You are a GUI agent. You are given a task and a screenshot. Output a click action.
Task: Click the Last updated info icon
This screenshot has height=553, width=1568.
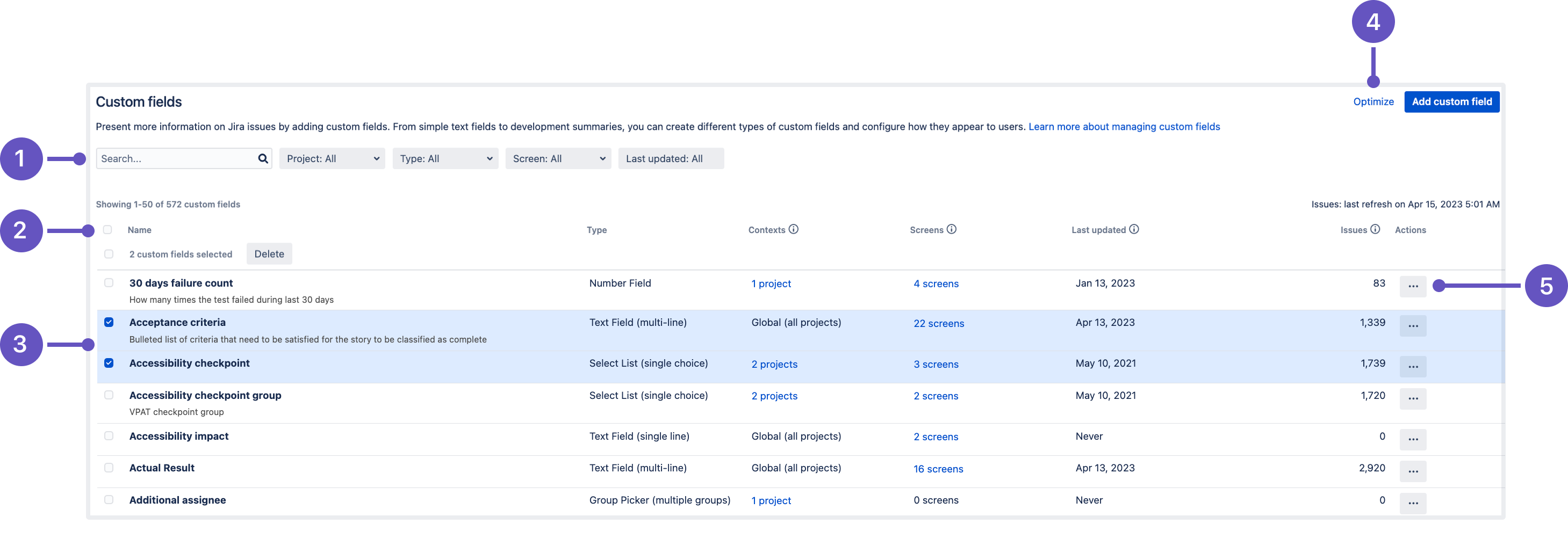point(1133,229)
